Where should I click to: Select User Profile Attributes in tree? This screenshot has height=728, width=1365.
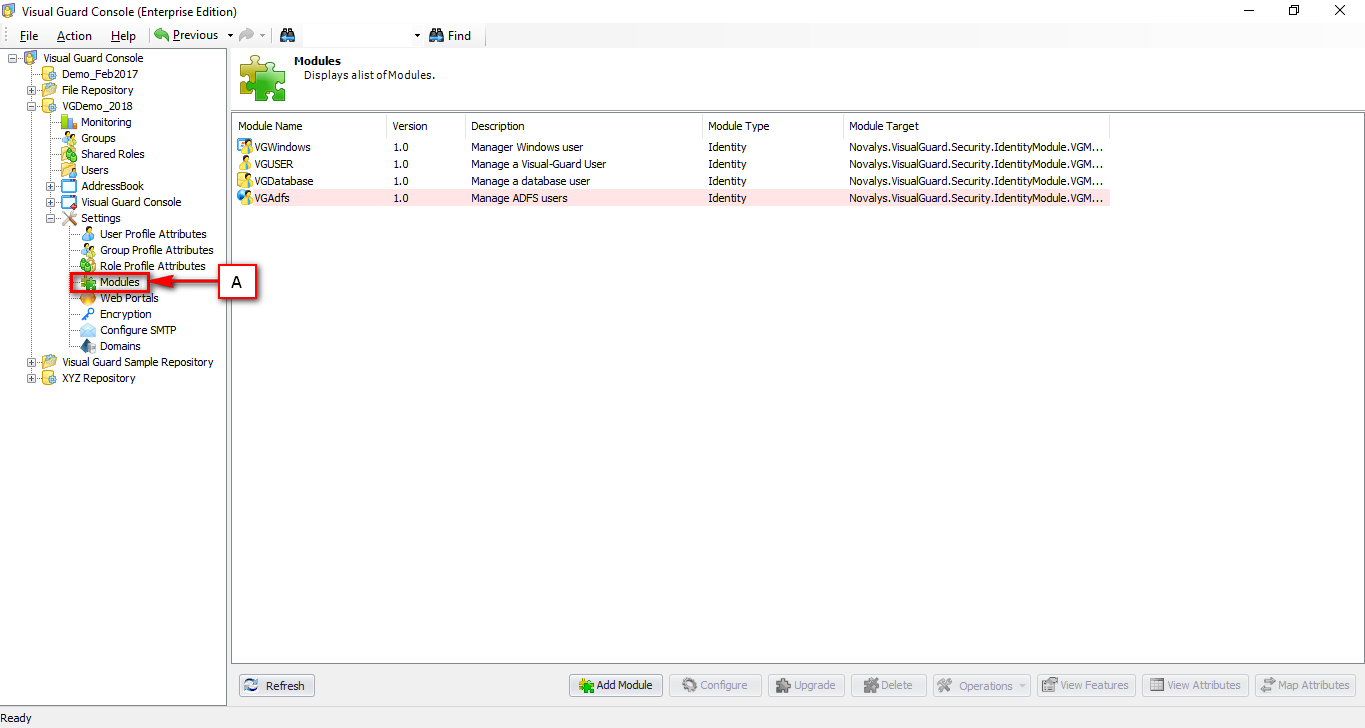coord(153,234)
